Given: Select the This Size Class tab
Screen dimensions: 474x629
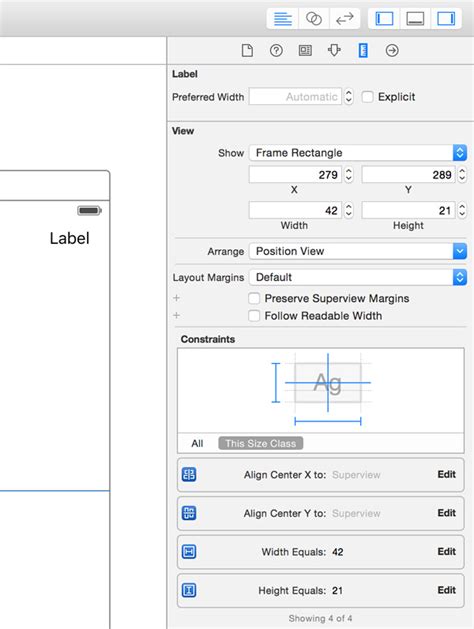Looking at the screenshot, I should click(261, 443).
